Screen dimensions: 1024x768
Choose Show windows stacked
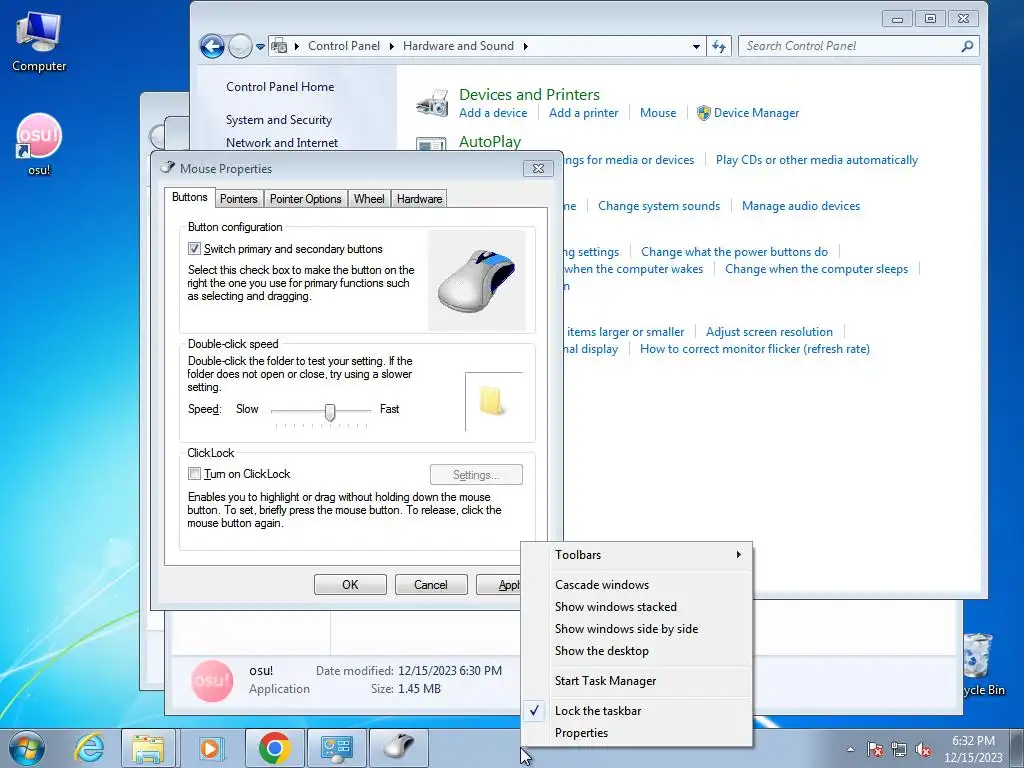[637, 607]
